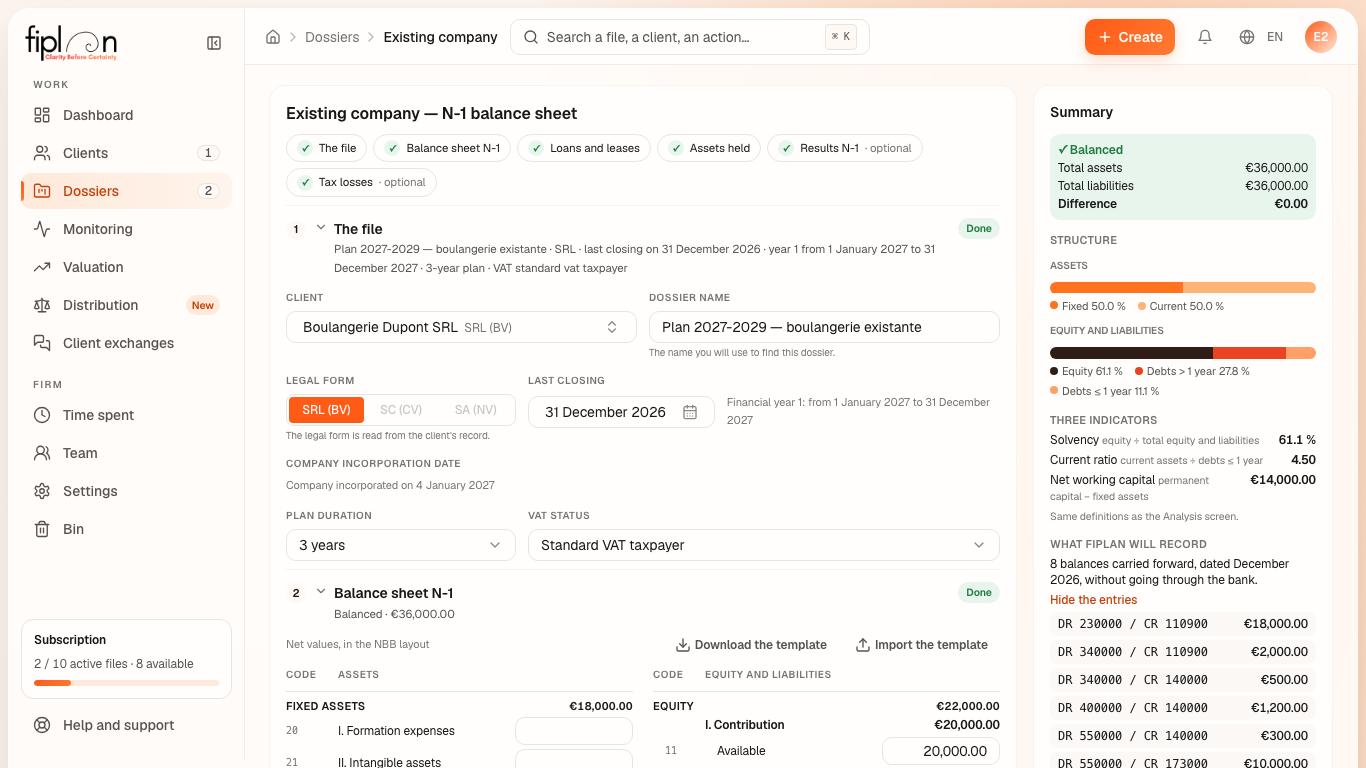Open Help and support

126,725
